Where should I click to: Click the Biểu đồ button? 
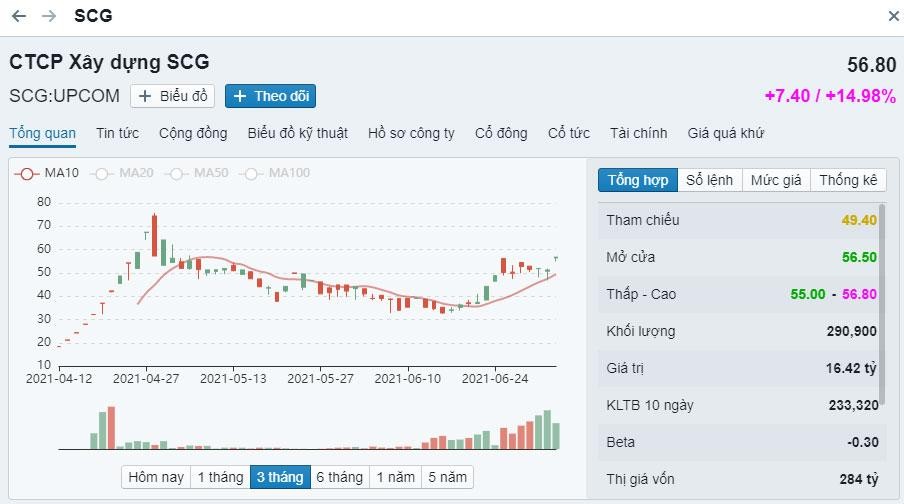173,96
